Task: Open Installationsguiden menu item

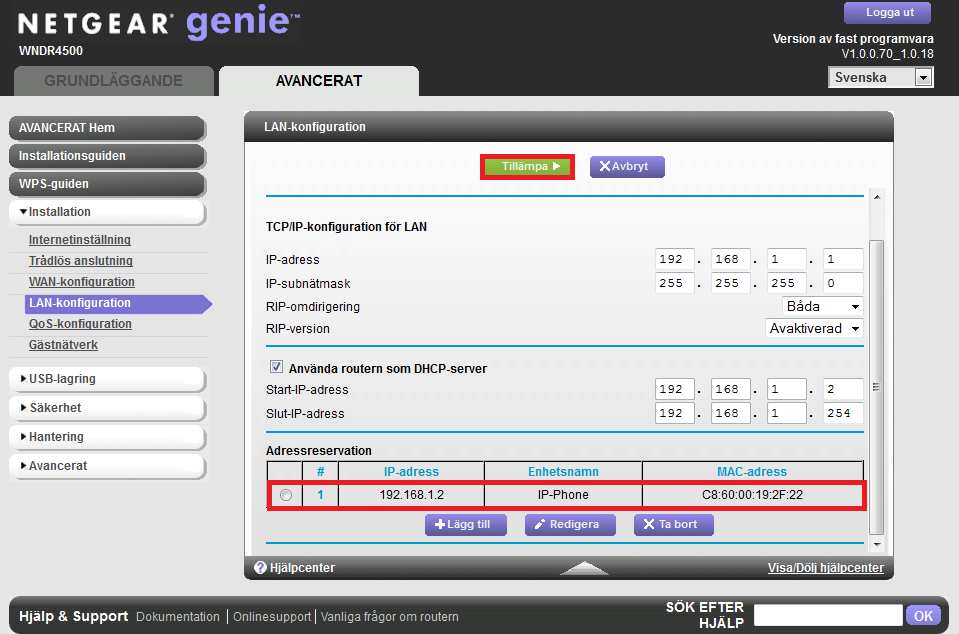Action: [107, 157]
